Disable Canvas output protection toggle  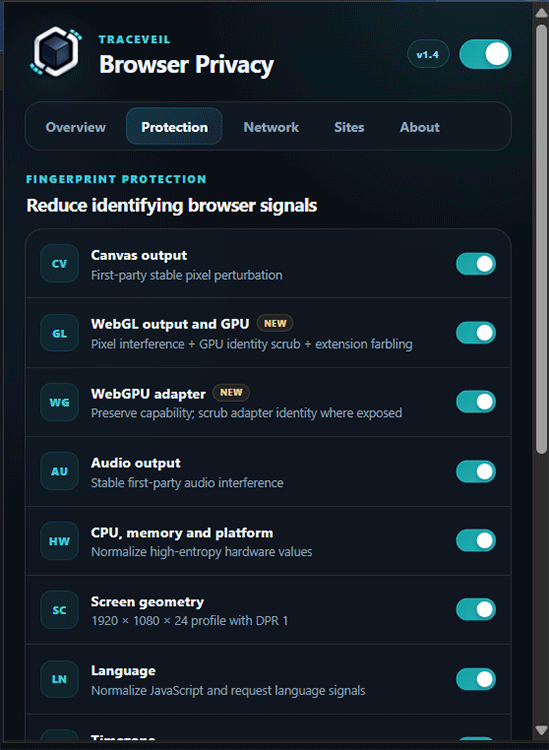coord(476,264)
